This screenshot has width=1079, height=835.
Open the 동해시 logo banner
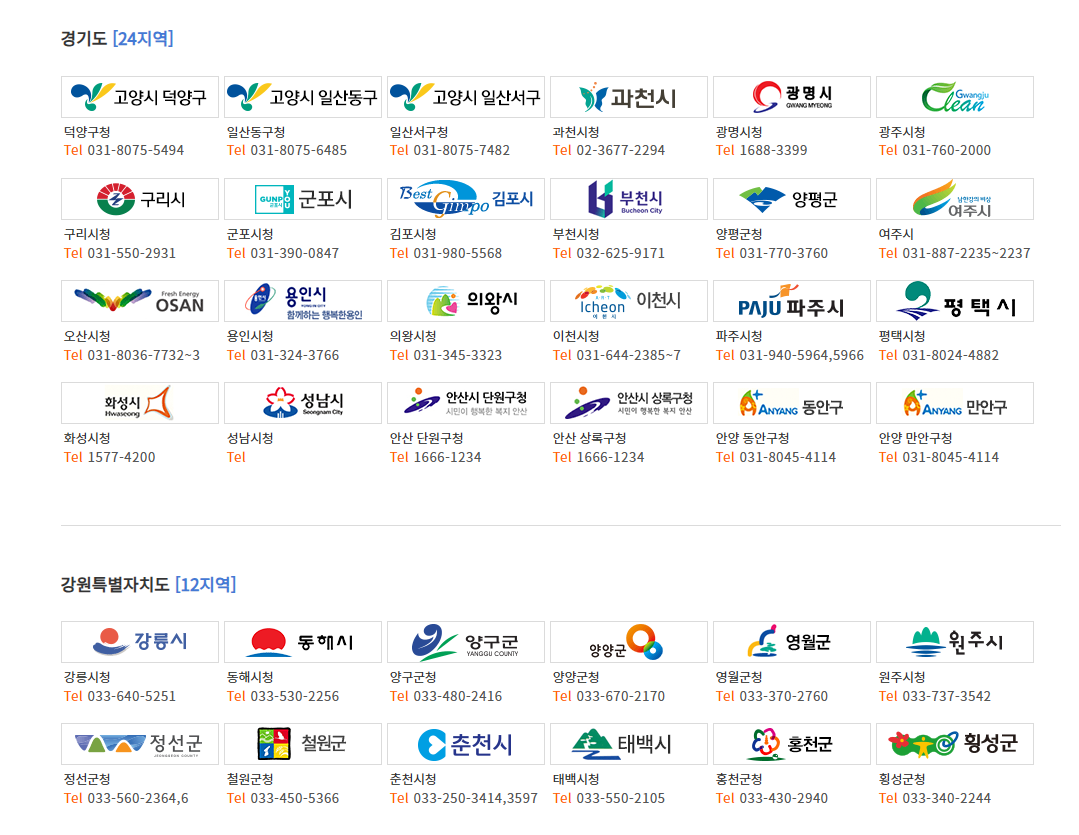[303, 642]
